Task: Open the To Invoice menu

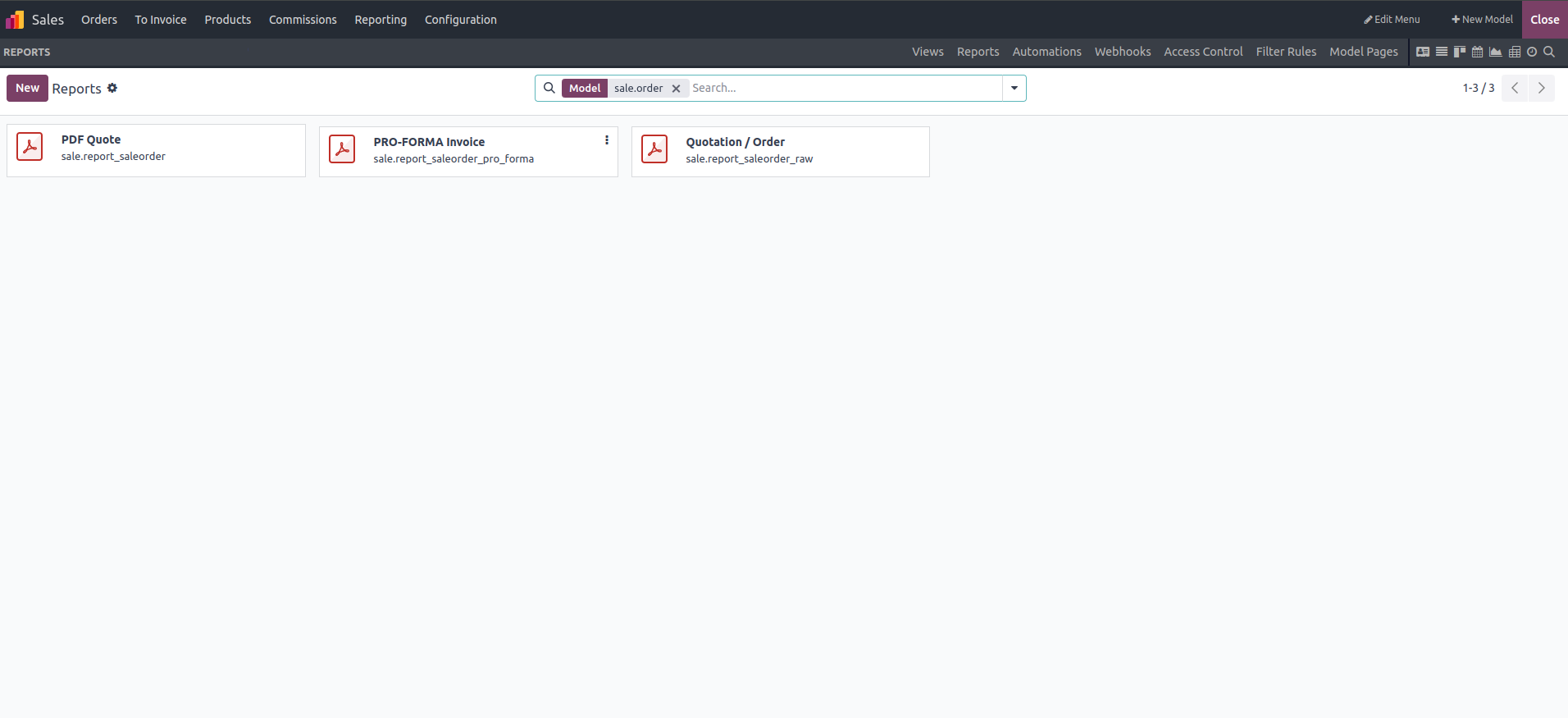Action: 161,20
